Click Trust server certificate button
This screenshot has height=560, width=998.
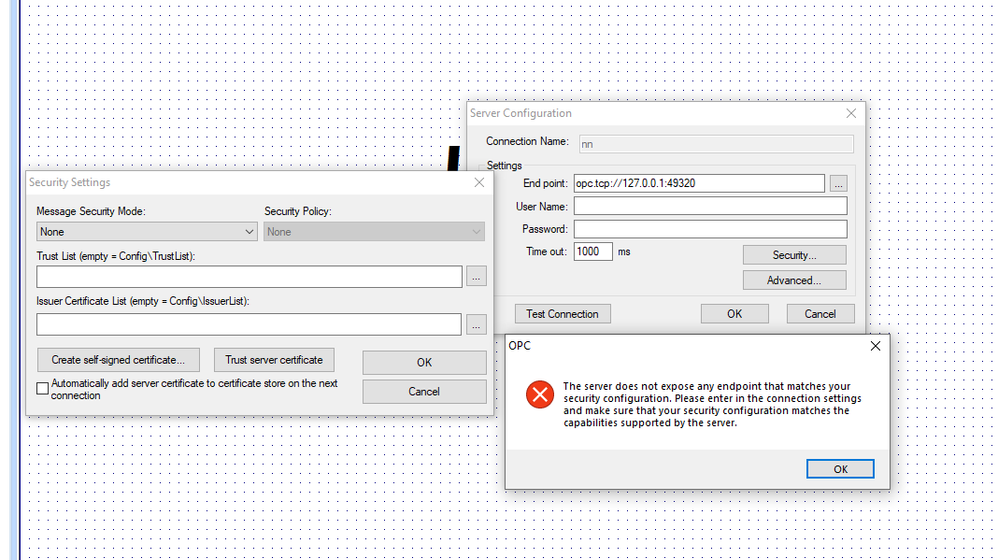(274, 360)
